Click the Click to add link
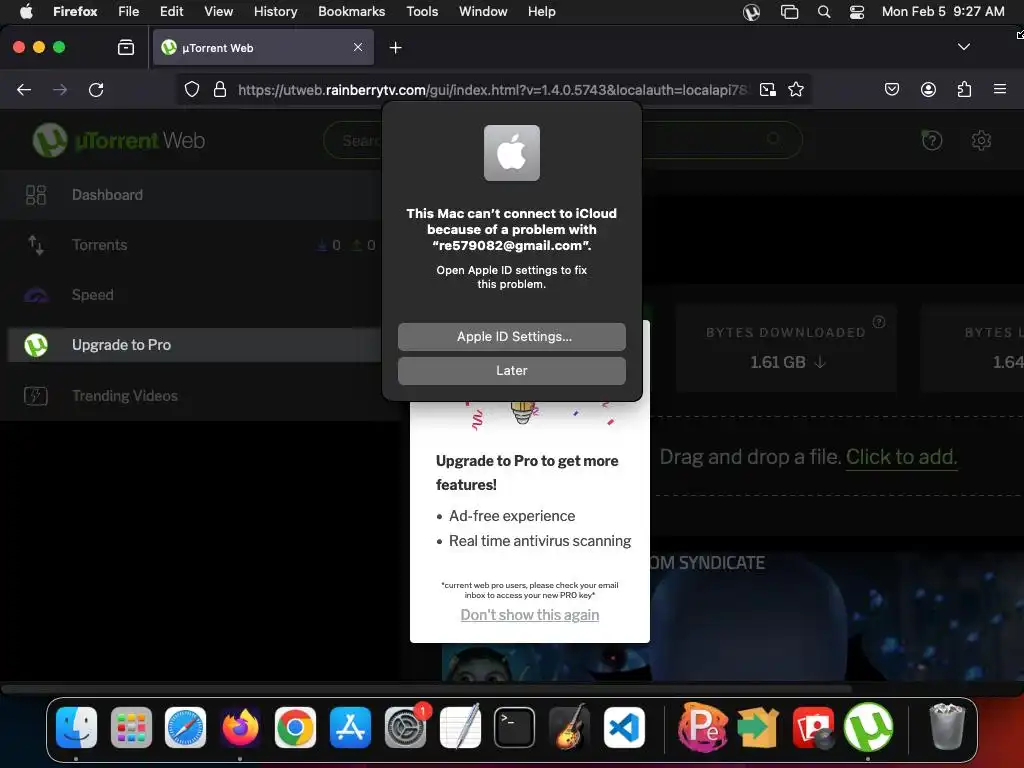This screenshot has width=1024, height=768. pos(901,456)
